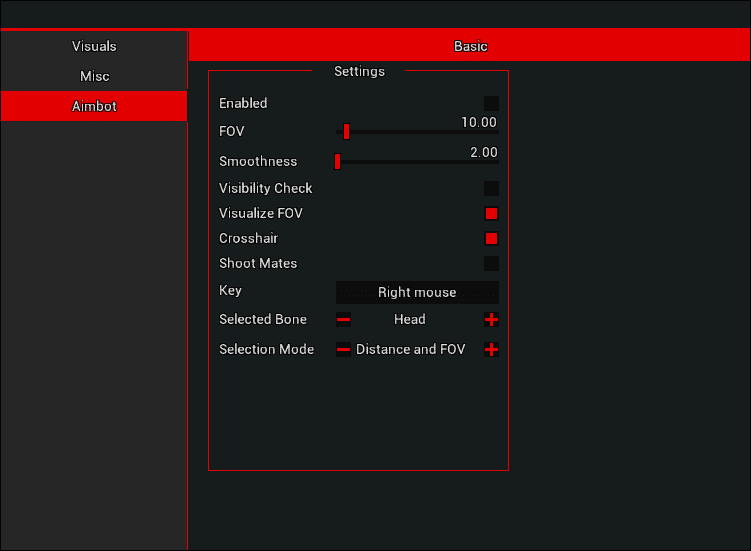Screen dimensions: 751x551
Task: Enable the Visibility Check checkbox
Action: click(x=491, y=188)
